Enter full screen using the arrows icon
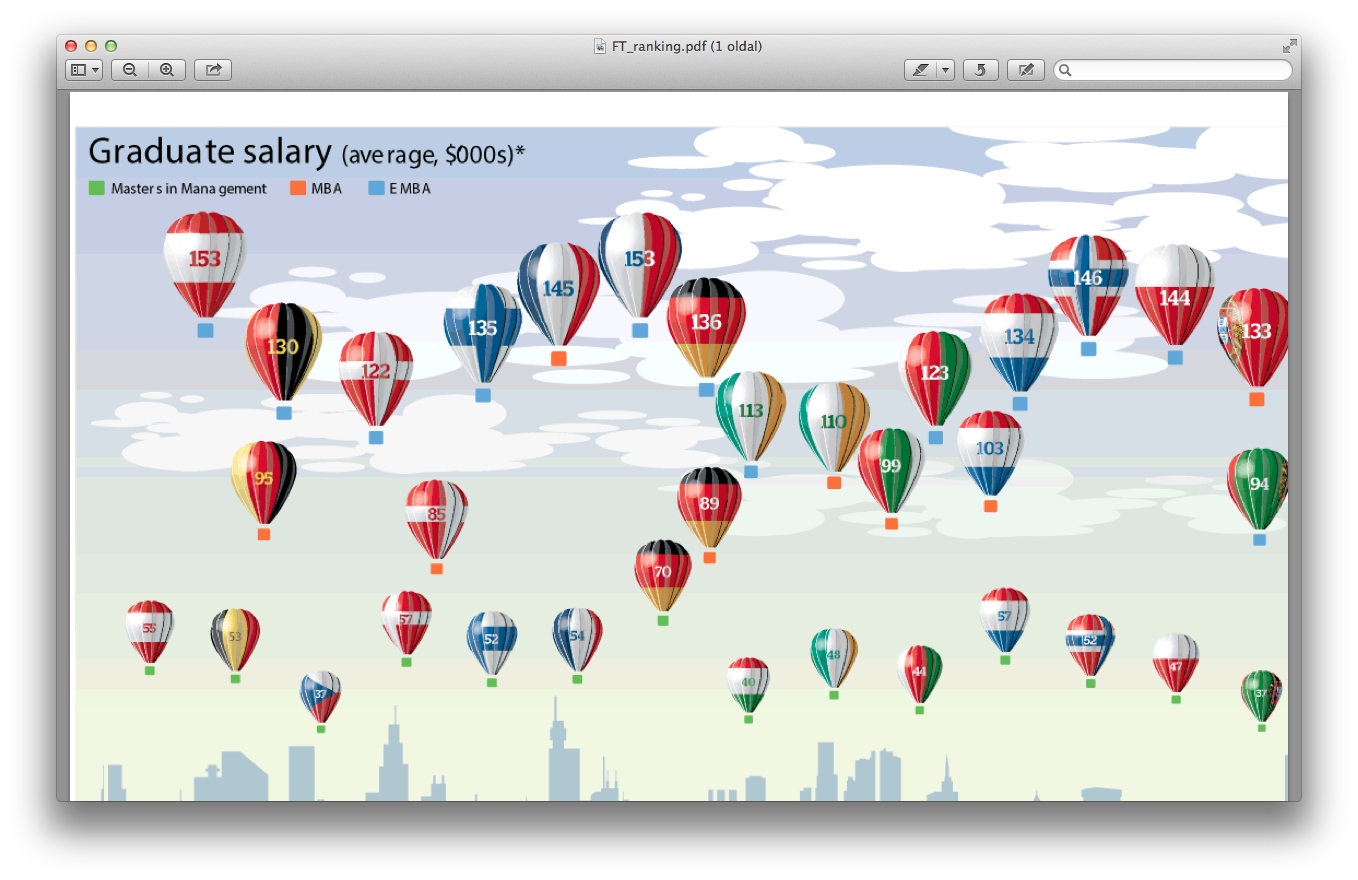This screenshot has width=1358, height=880. [1289, 46]
